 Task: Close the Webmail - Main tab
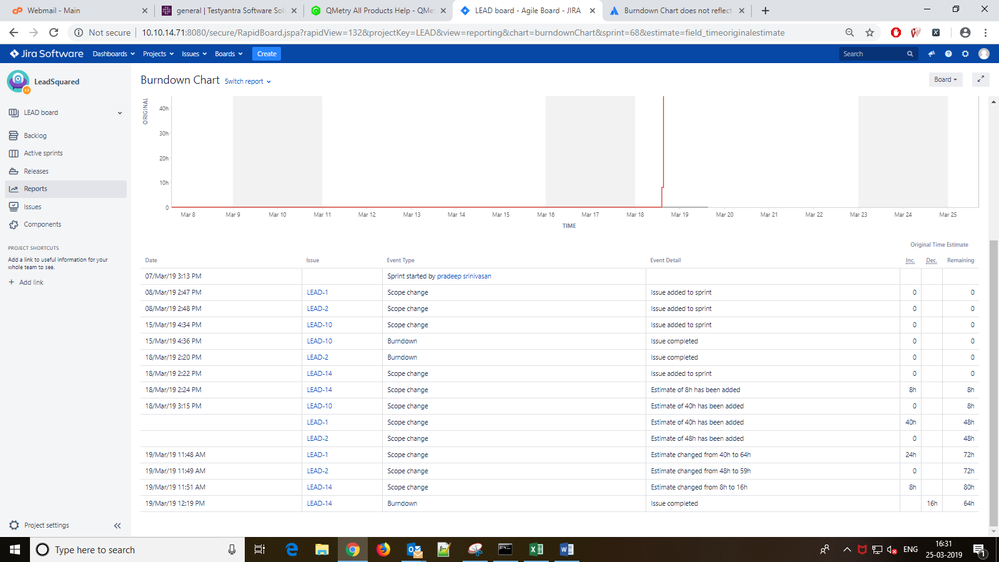(x=145, y=11)
